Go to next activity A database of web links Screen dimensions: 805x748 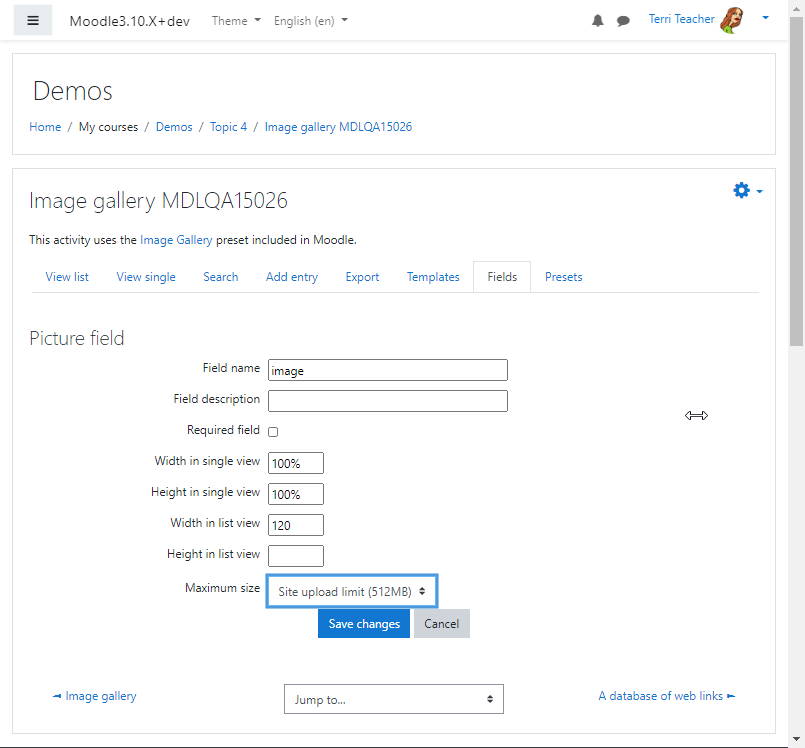[666, 696]
